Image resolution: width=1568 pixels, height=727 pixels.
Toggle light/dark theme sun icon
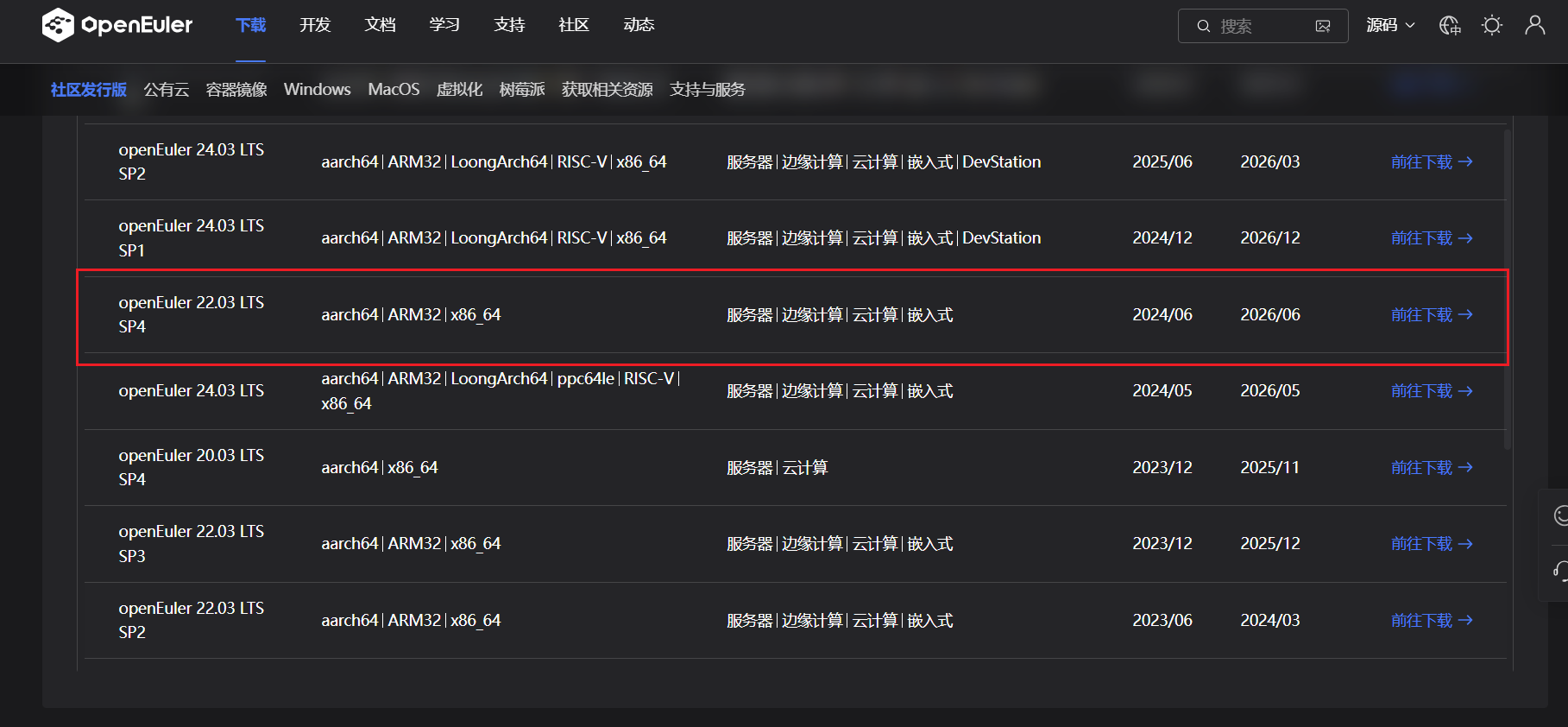pyautogui.click(x=1492, y=26)
